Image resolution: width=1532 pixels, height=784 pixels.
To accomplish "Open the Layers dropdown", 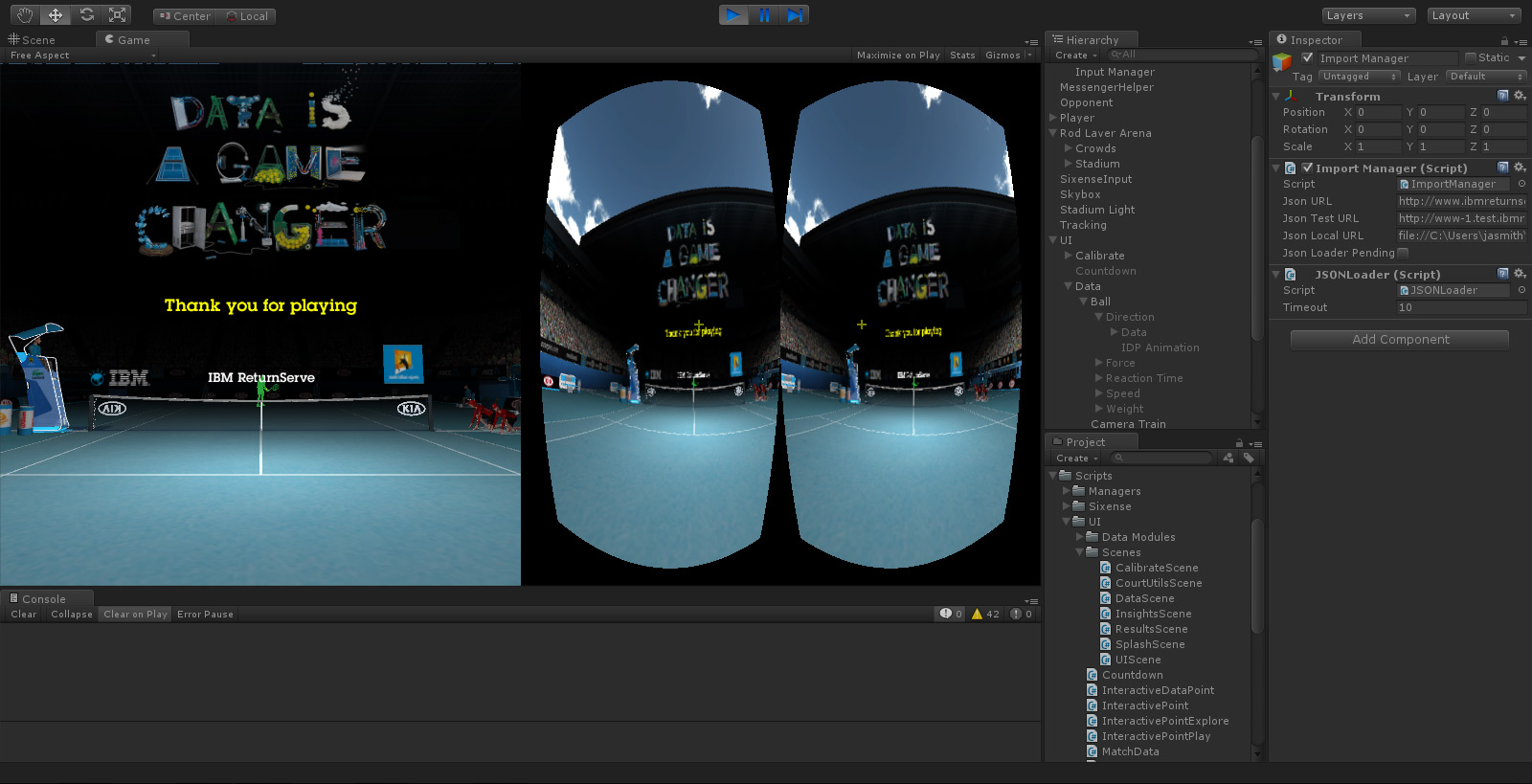I will coord(1368,15).
